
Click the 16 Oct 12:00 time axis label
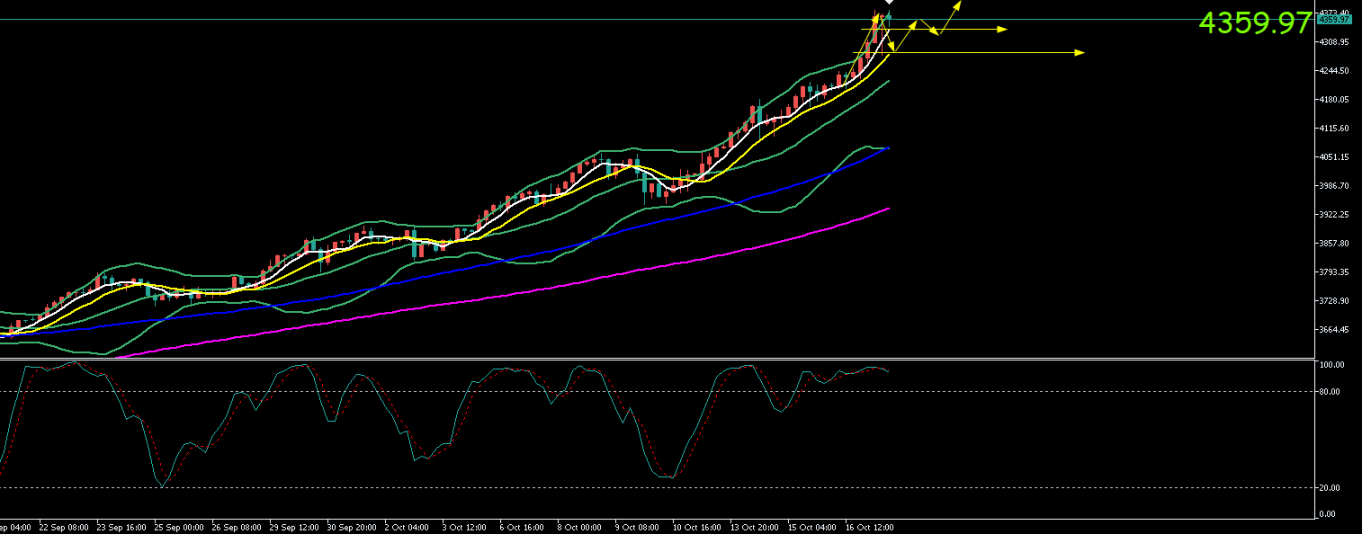point(869,527)
